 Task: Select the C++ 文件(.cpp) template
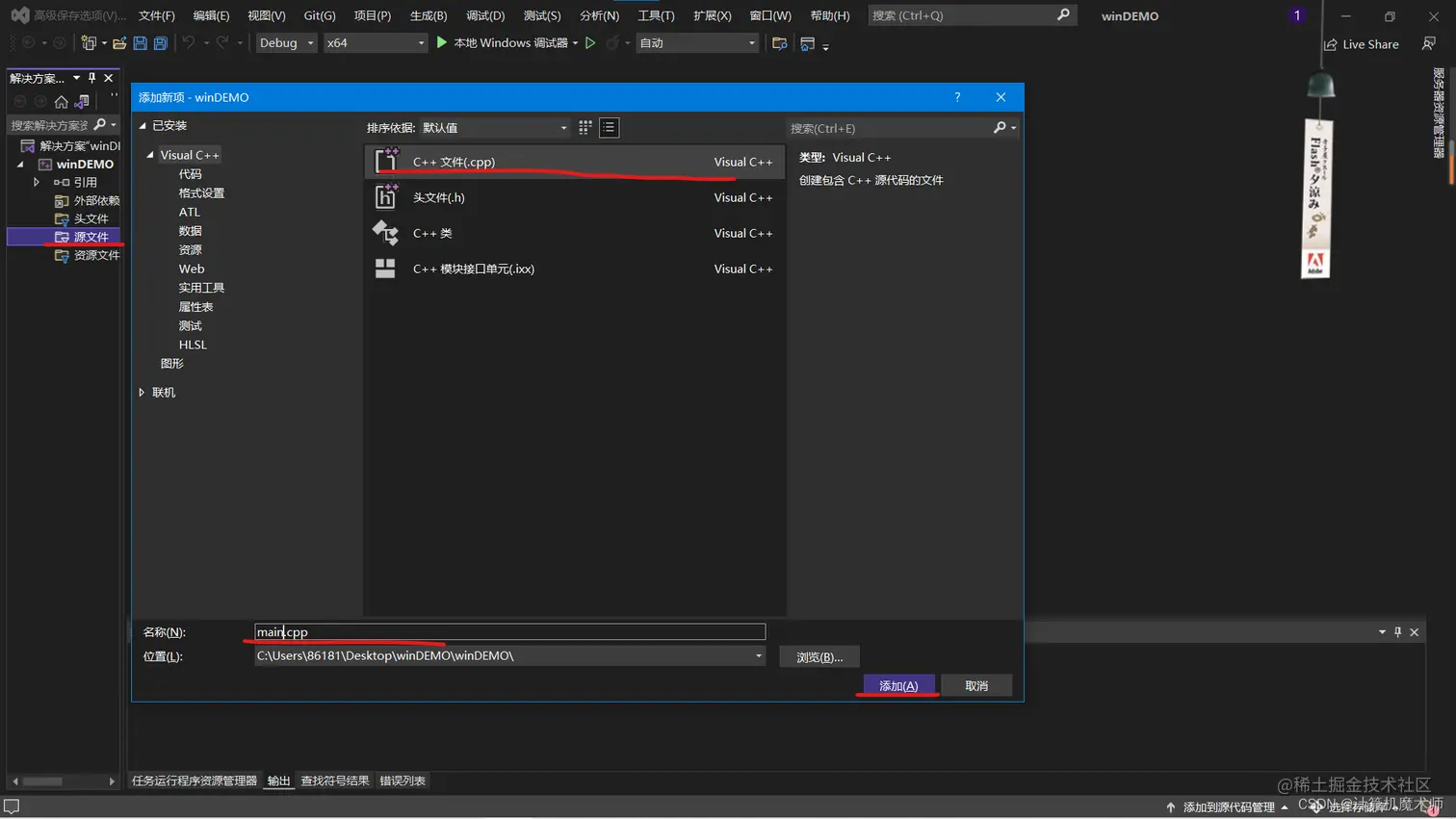(x=575, y=162)
